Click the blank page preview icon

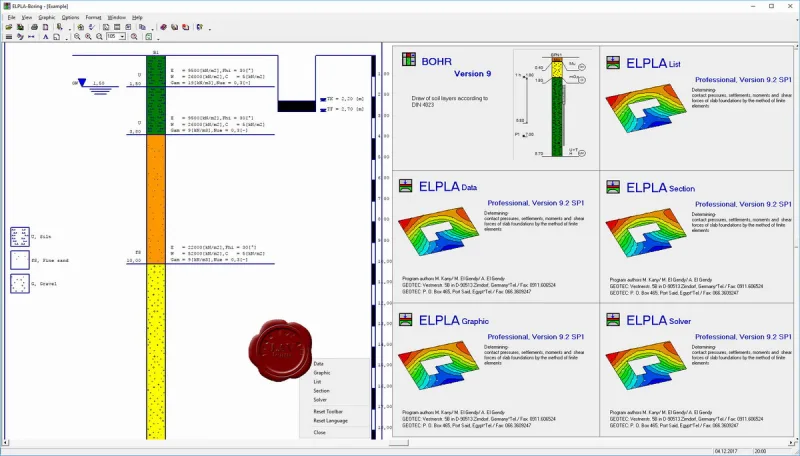coord(45,27)
